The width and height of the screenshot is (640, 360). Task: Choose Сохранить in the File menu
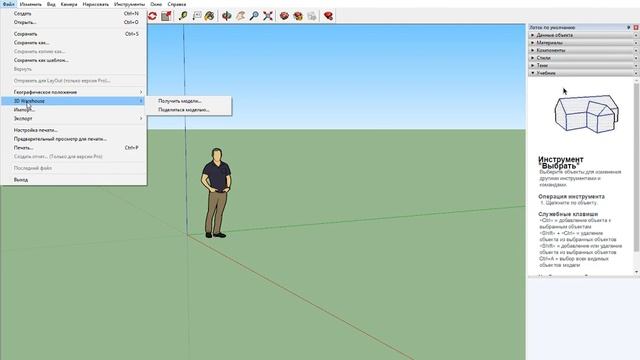pos(74,34)
